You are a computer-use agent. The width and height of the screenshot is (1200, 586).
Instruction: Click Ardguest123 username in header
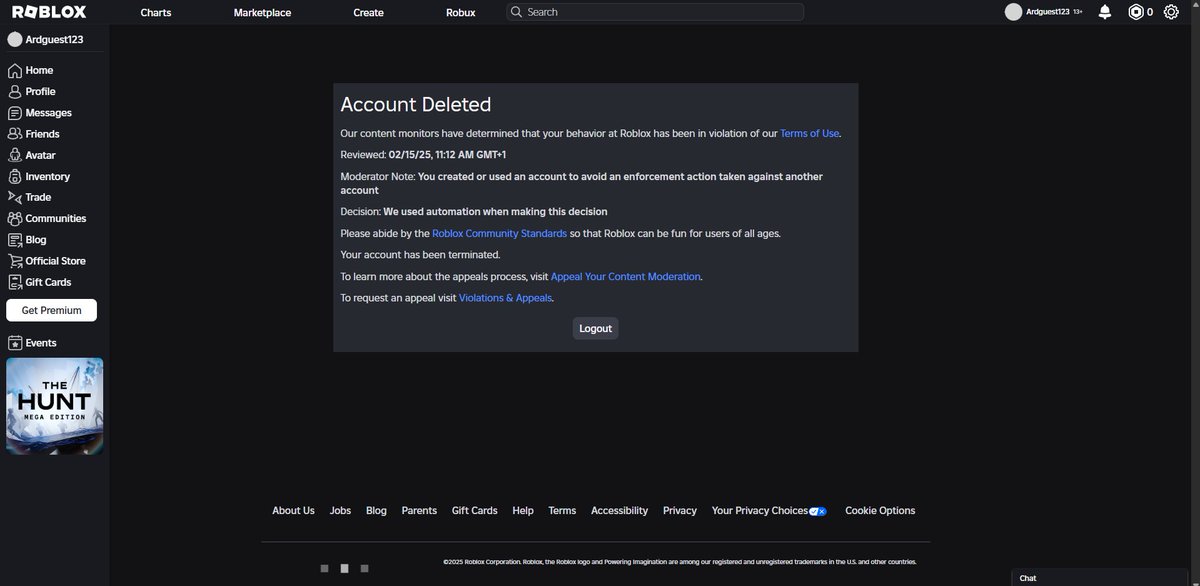tap(1047, 12)
